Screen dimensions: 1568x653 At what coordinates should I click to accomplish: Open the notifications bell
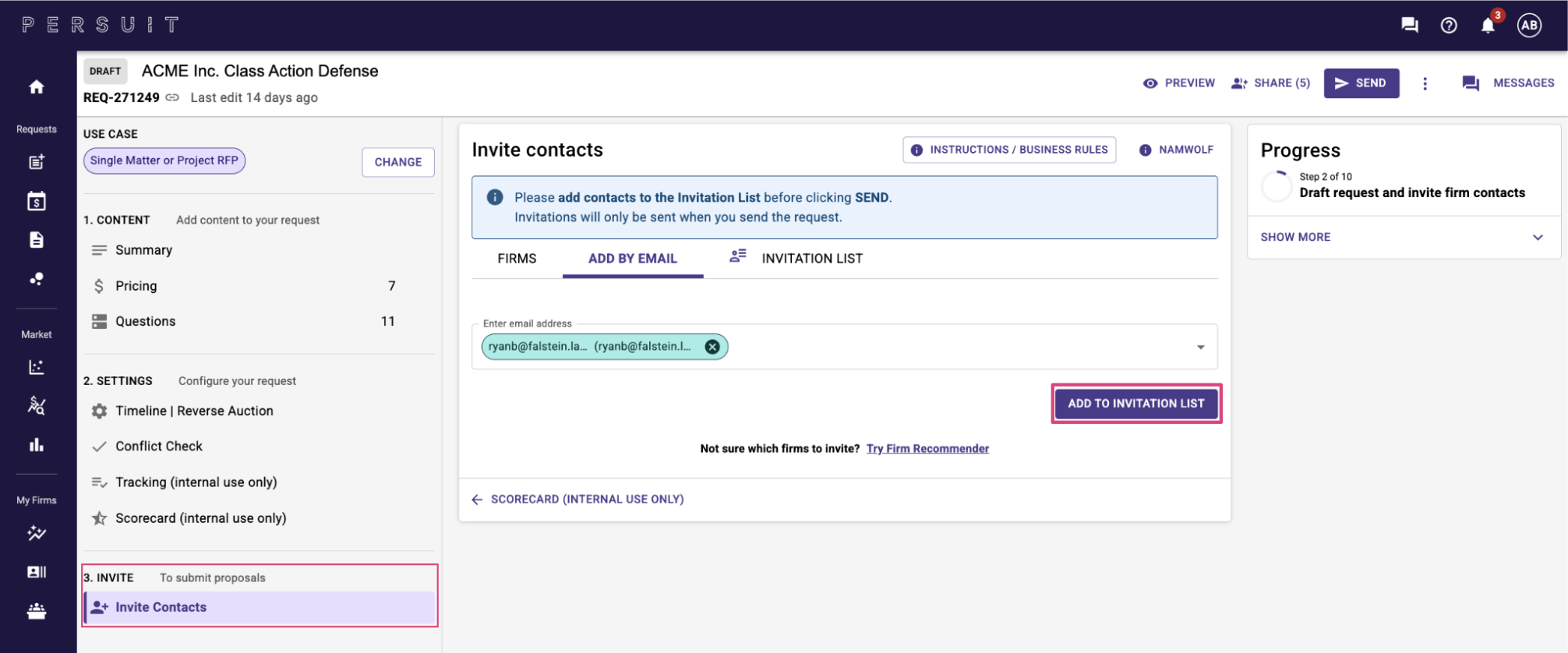[x=1488, y=25]
